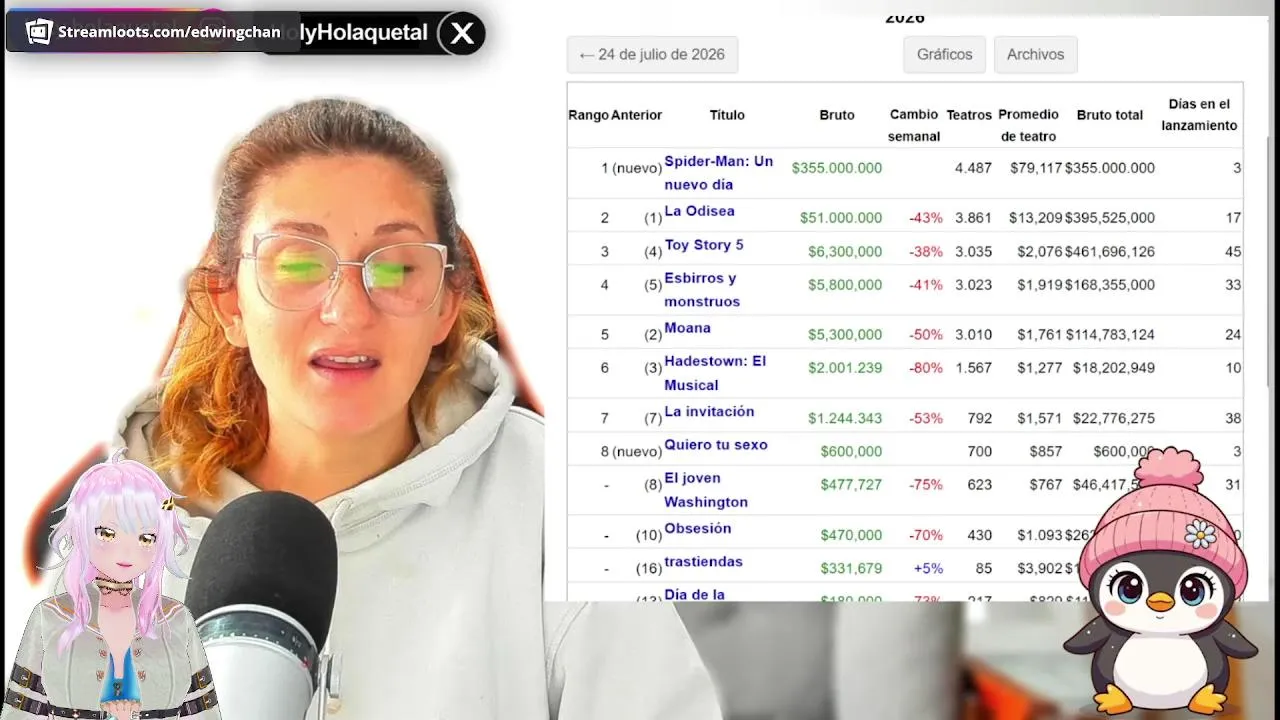The width and height of the screenshot is (1280, 720).
Task: Click the pink-hat penguin mascot overlay
Action: pos(1160,582)
